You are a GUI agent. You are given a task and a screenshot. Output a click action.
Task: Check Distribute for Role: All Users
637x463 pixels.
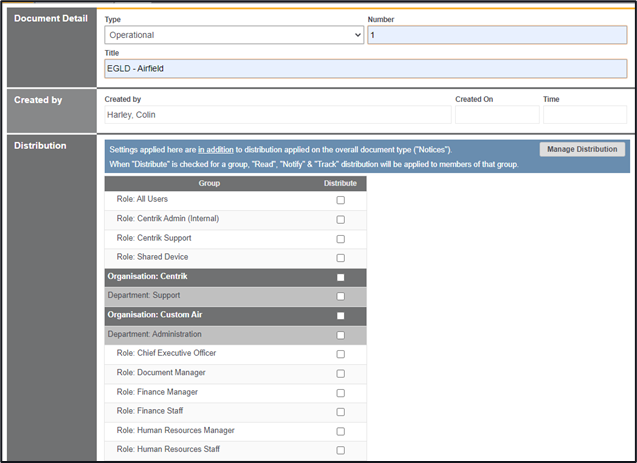340,200
